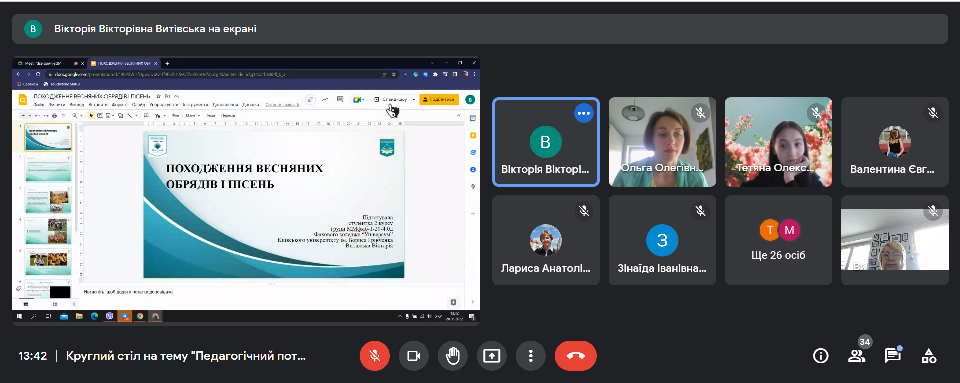Show the participants list with 34 badge
The width and height of the screenshot is (960, 383).
tap(857, 355)
